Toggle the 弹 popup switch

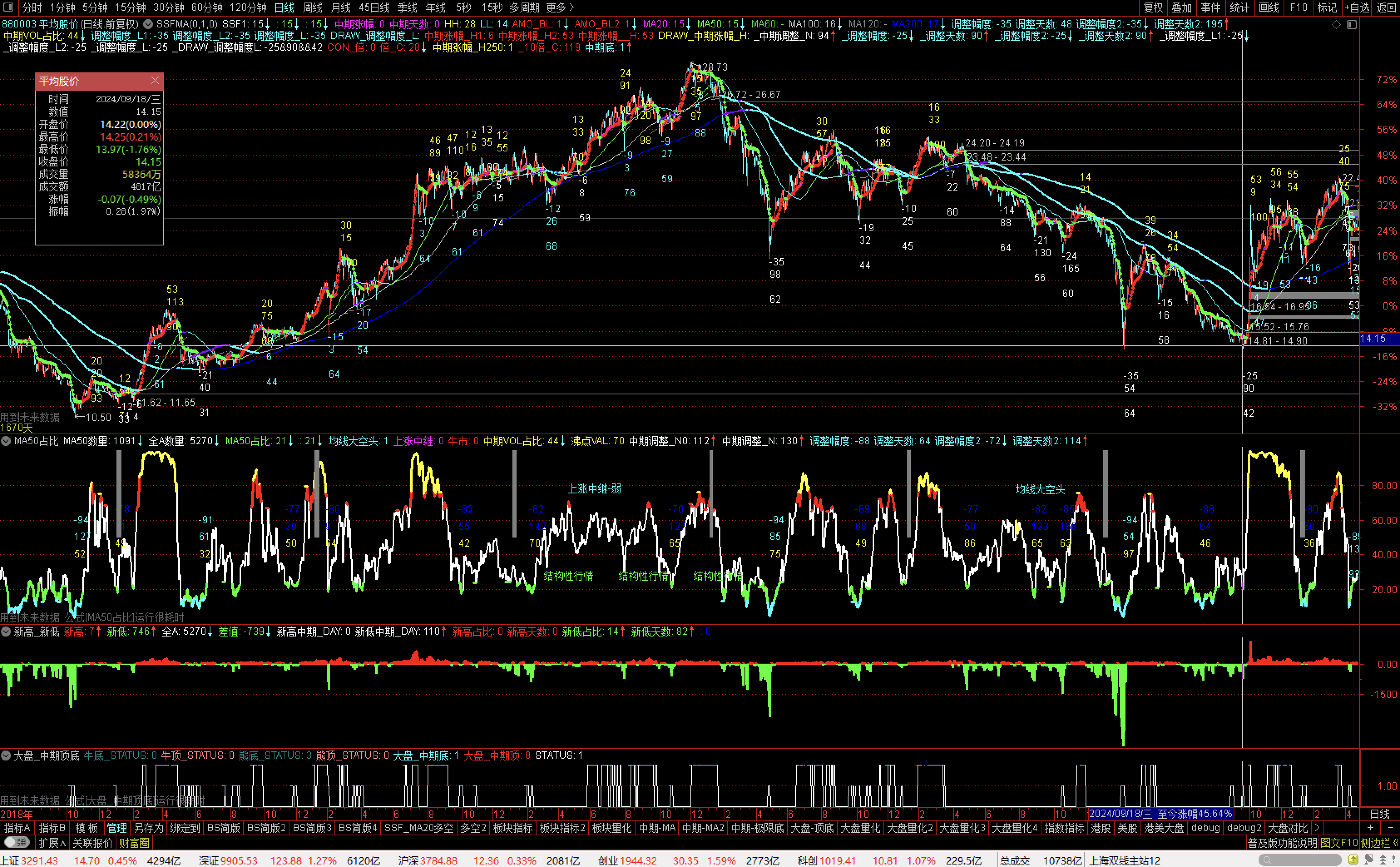(x=17, y=842)
